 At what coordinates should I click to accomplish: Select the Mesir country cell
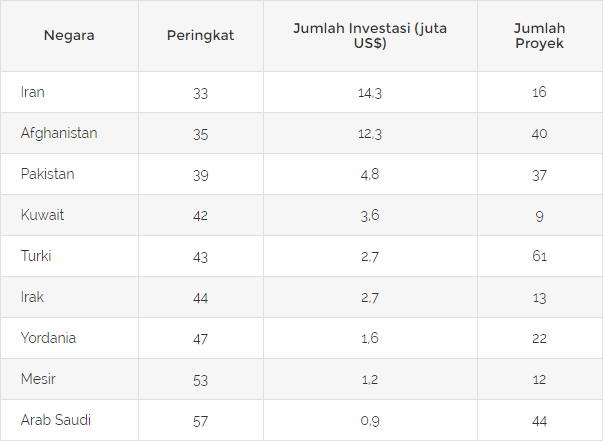[x=38, y=379]
